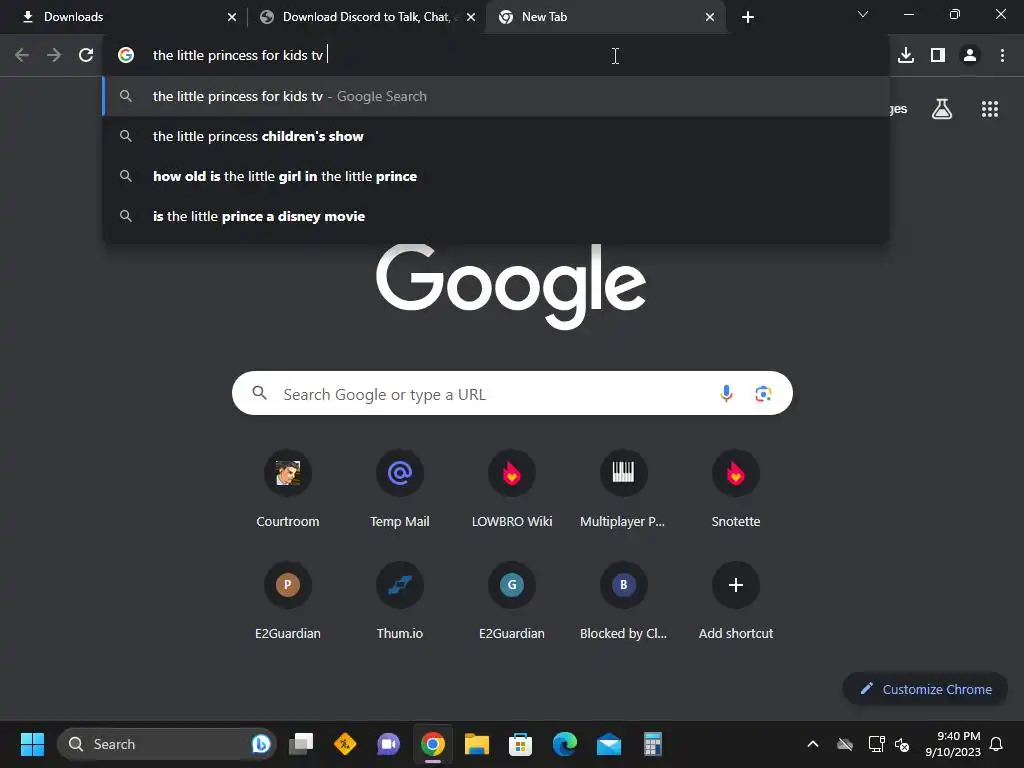
Task: Open Search Labs flask icon
Action: (x=942, y=109)
